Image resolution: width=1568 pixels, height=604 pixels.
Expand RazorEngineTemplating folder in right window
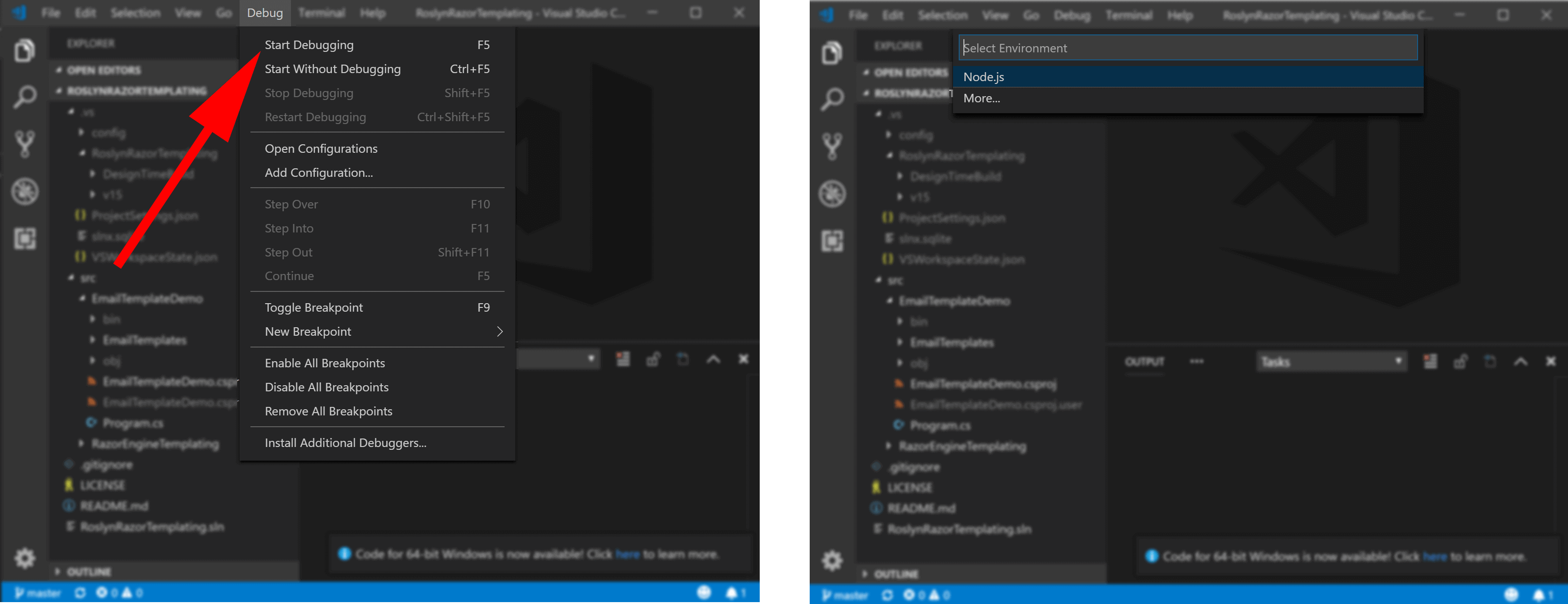962,447
